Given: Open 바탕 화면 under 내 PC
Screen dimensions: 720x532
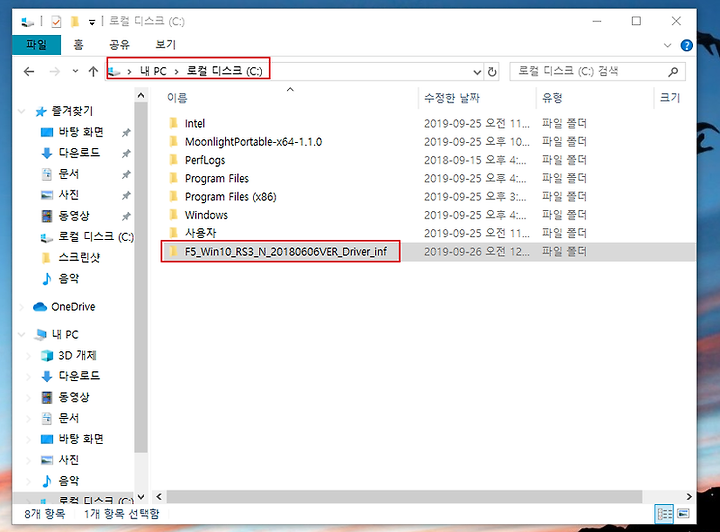Looking at the screenshot, I should click(x=81, y=439).
